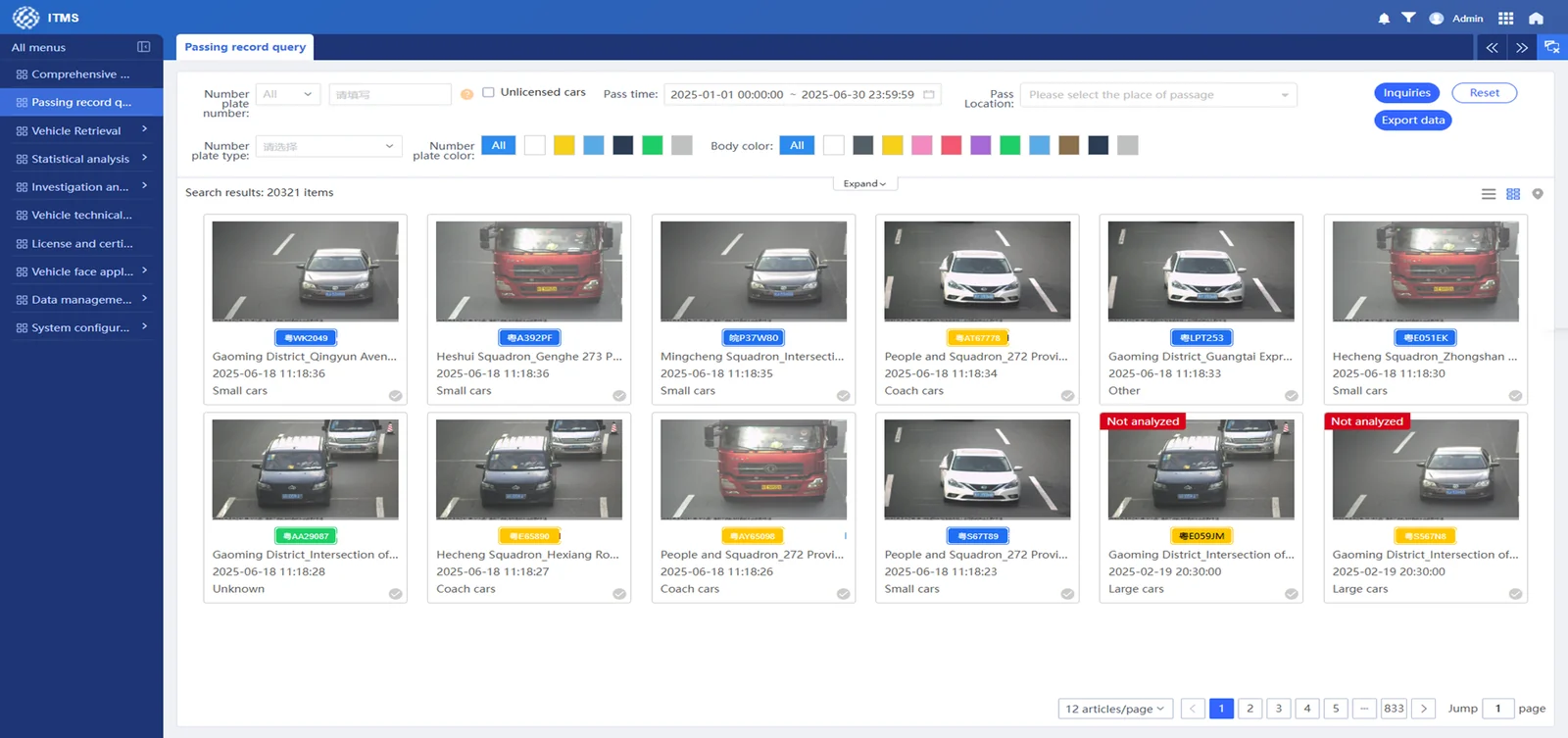Go to last page 833
The height and width of the screenshot is (738, 1568).
(x=1394, y=709)
